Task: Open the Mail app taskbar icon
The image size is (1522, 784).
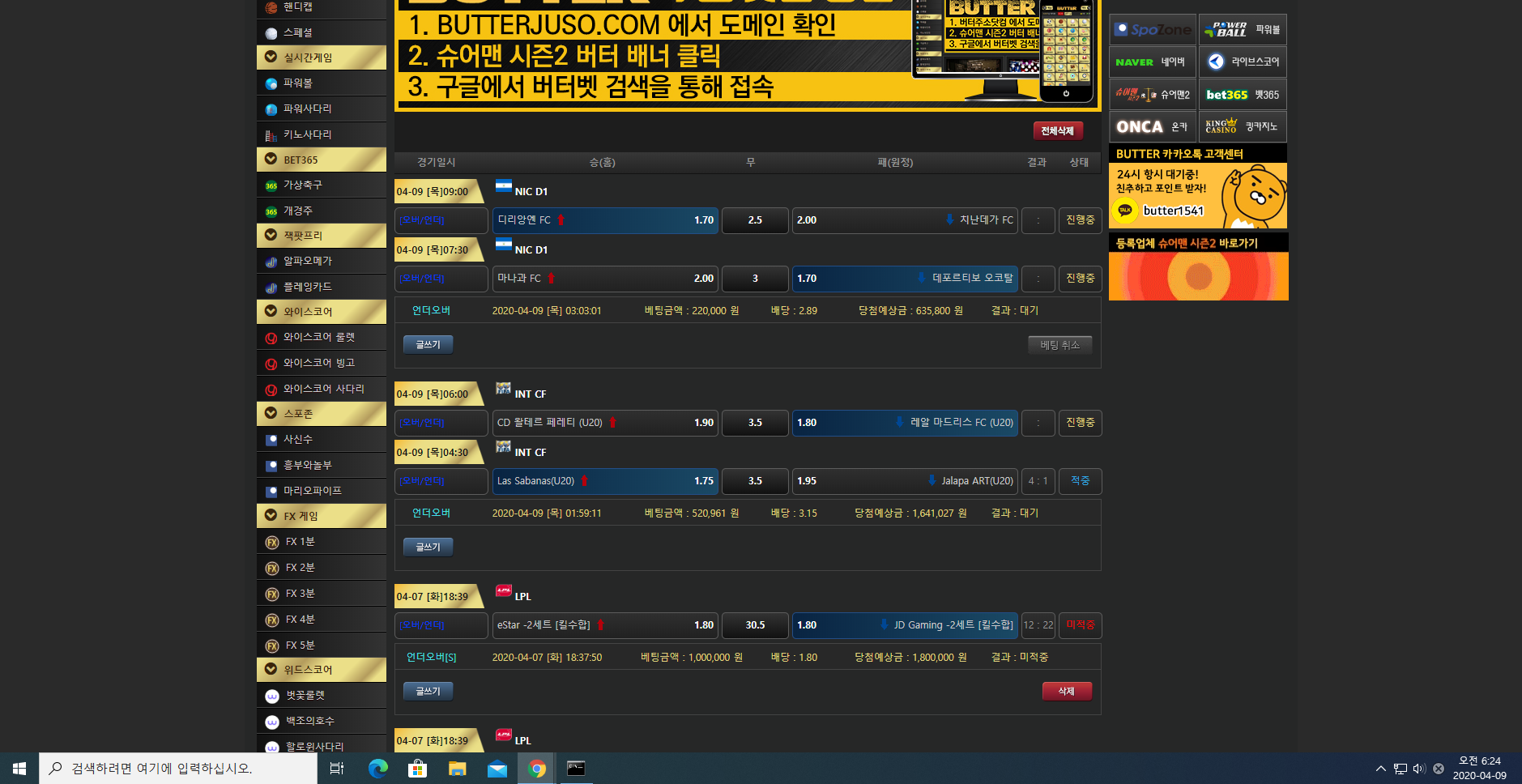Action: pos(497,769)
